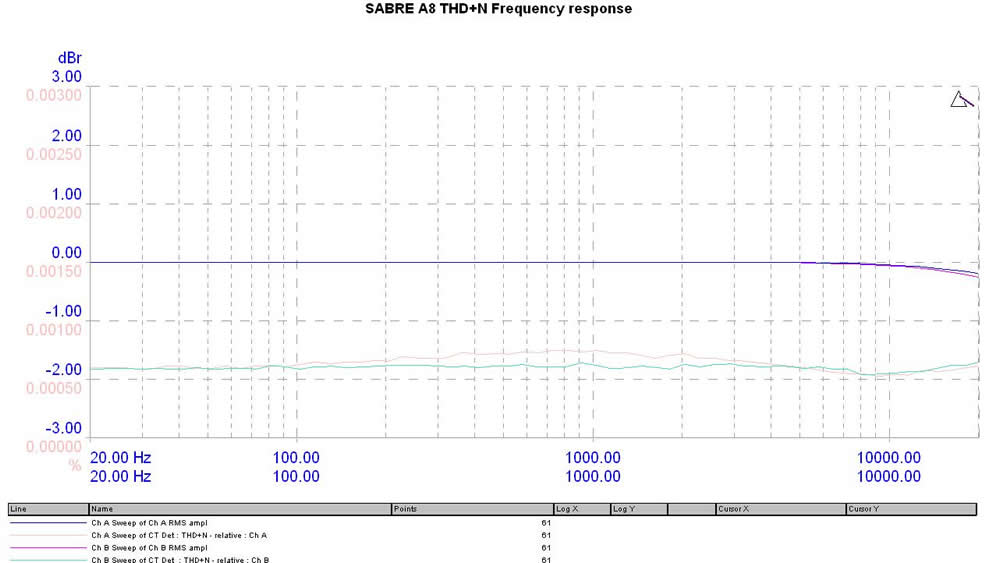Screen dimensions: 1000x563
Task: Click the "Cursor Y" column header
Action: coord(911,509)
